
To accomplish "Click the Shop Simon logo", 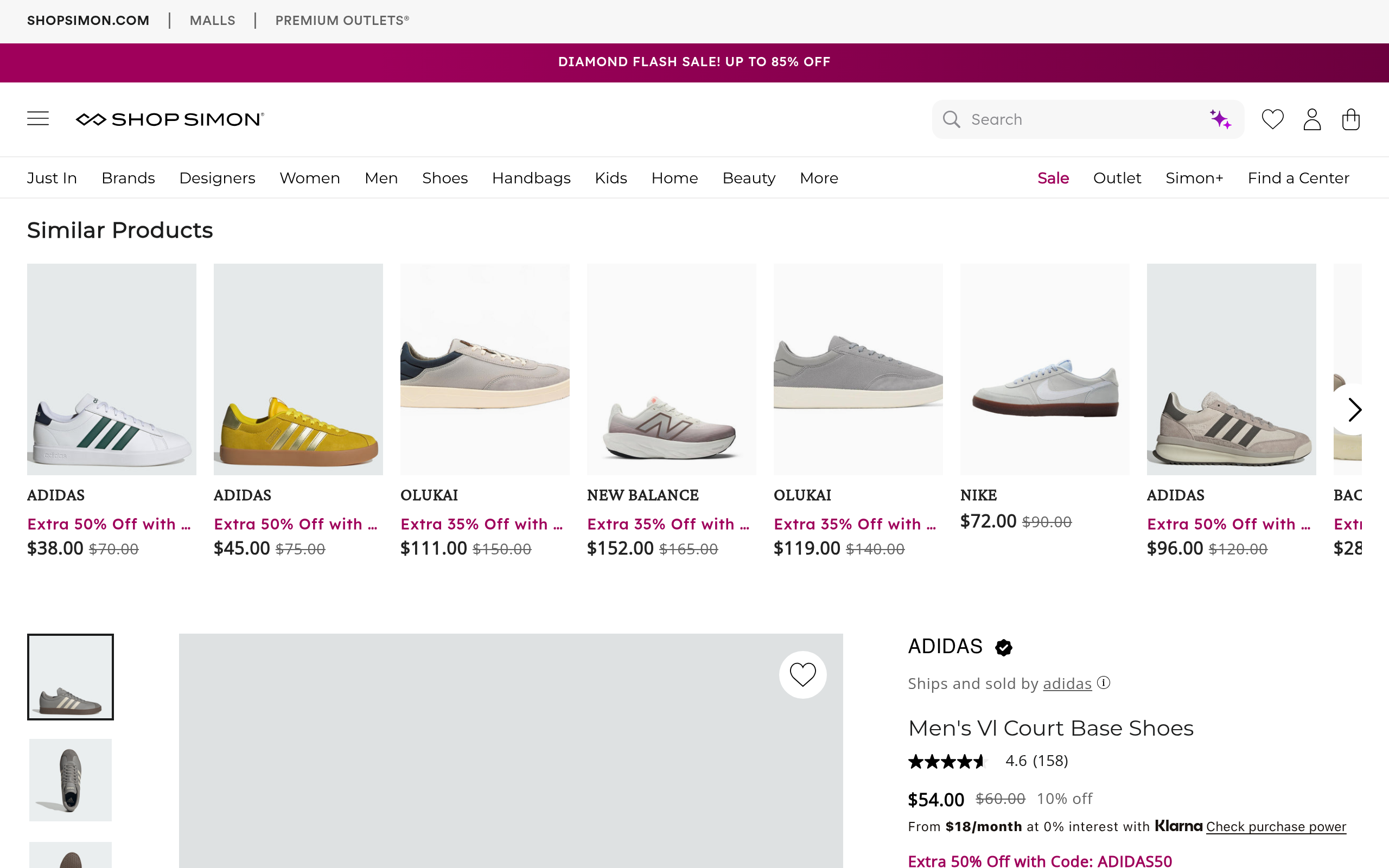I will pyautogui.click(x=170, y=119).
